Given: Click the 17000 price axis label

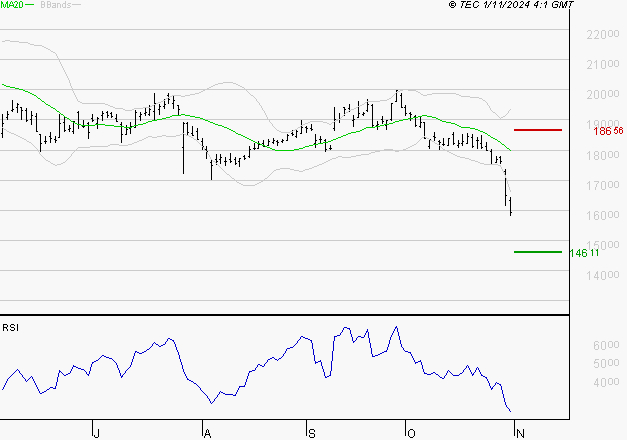Looking at the screenshot, I should point(603,185).
